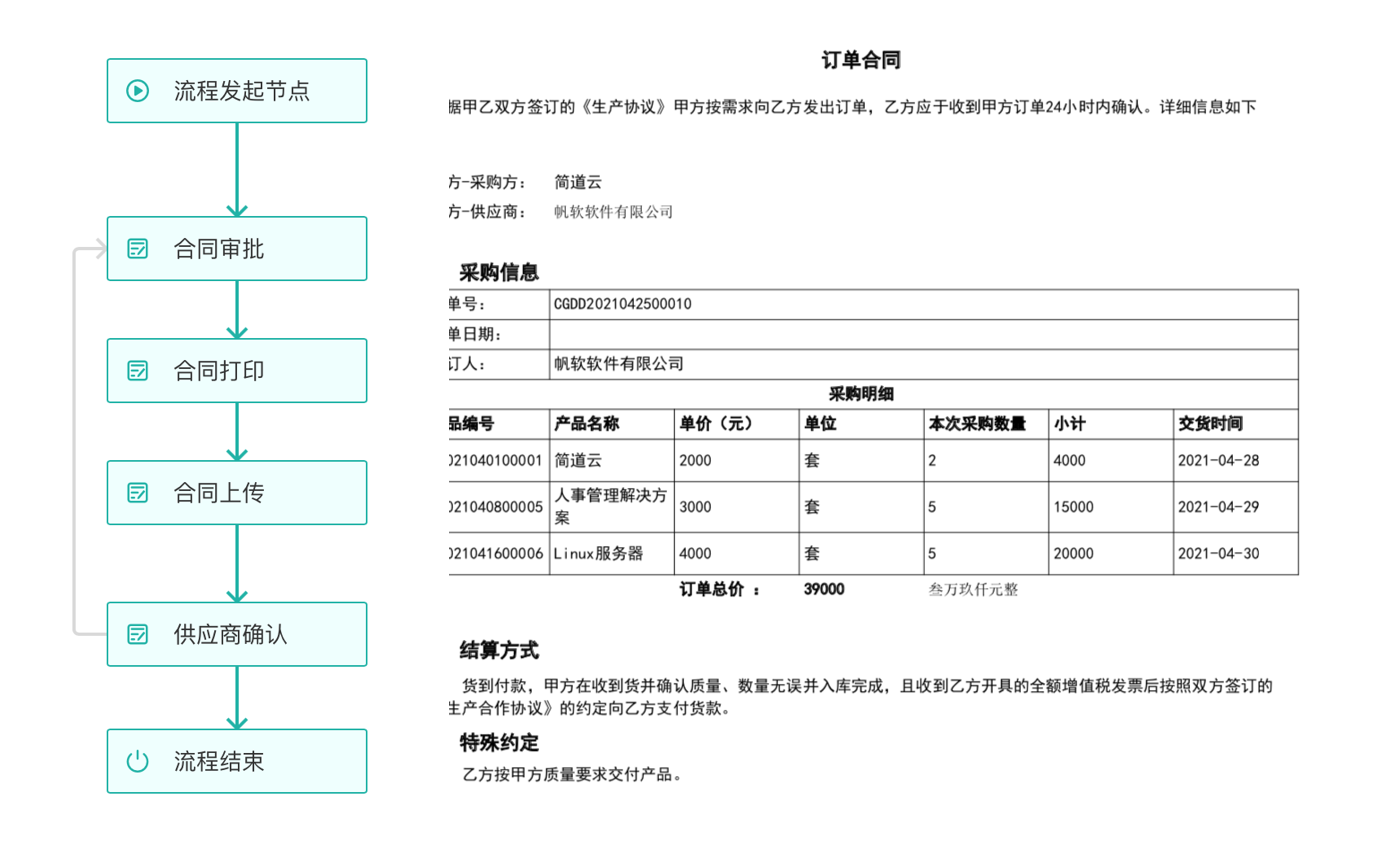Click the 采购明细 table heading
Viewport: 1393px width, 846px height.
click(x=861, y=394)
